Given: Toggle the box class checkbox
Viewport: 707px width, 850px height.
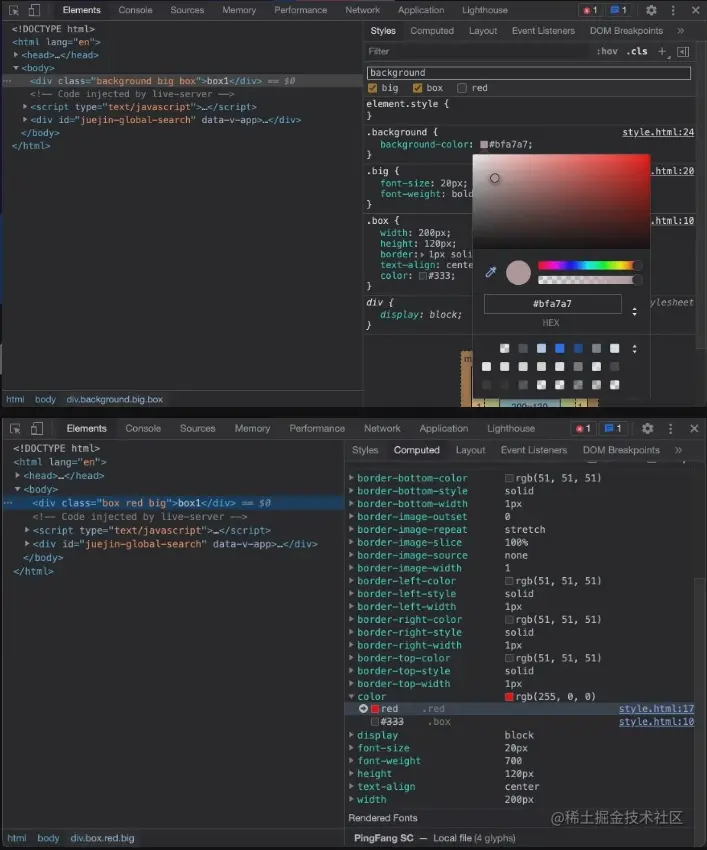Looking at the screenshot, I should (417, 88).
